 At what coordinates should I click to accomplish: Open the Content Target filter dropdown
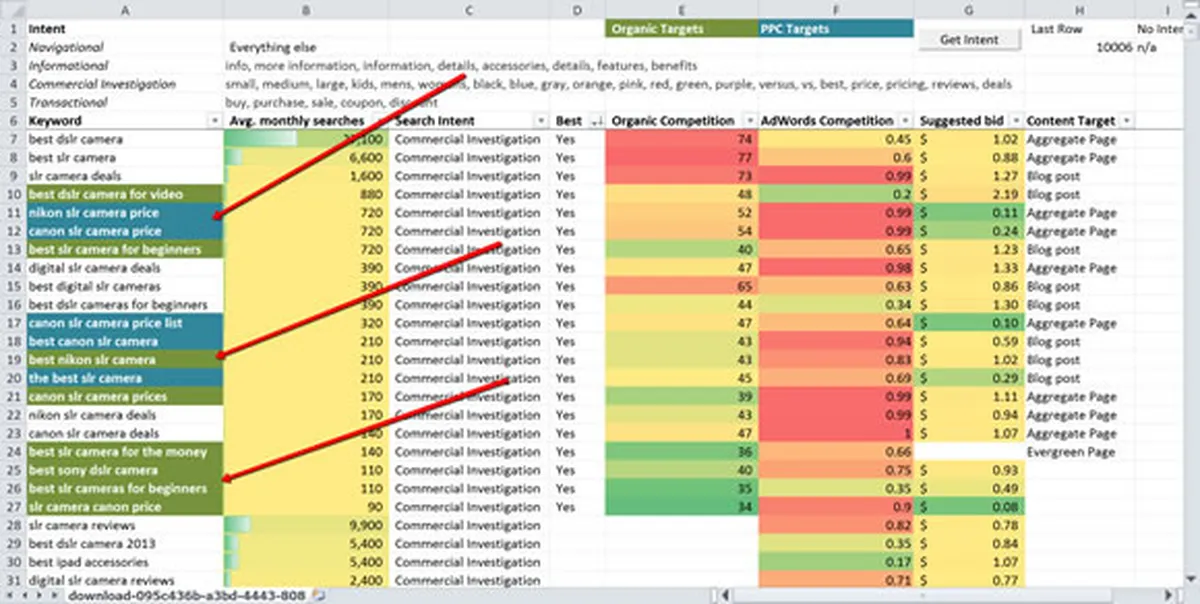point(1127,121)
